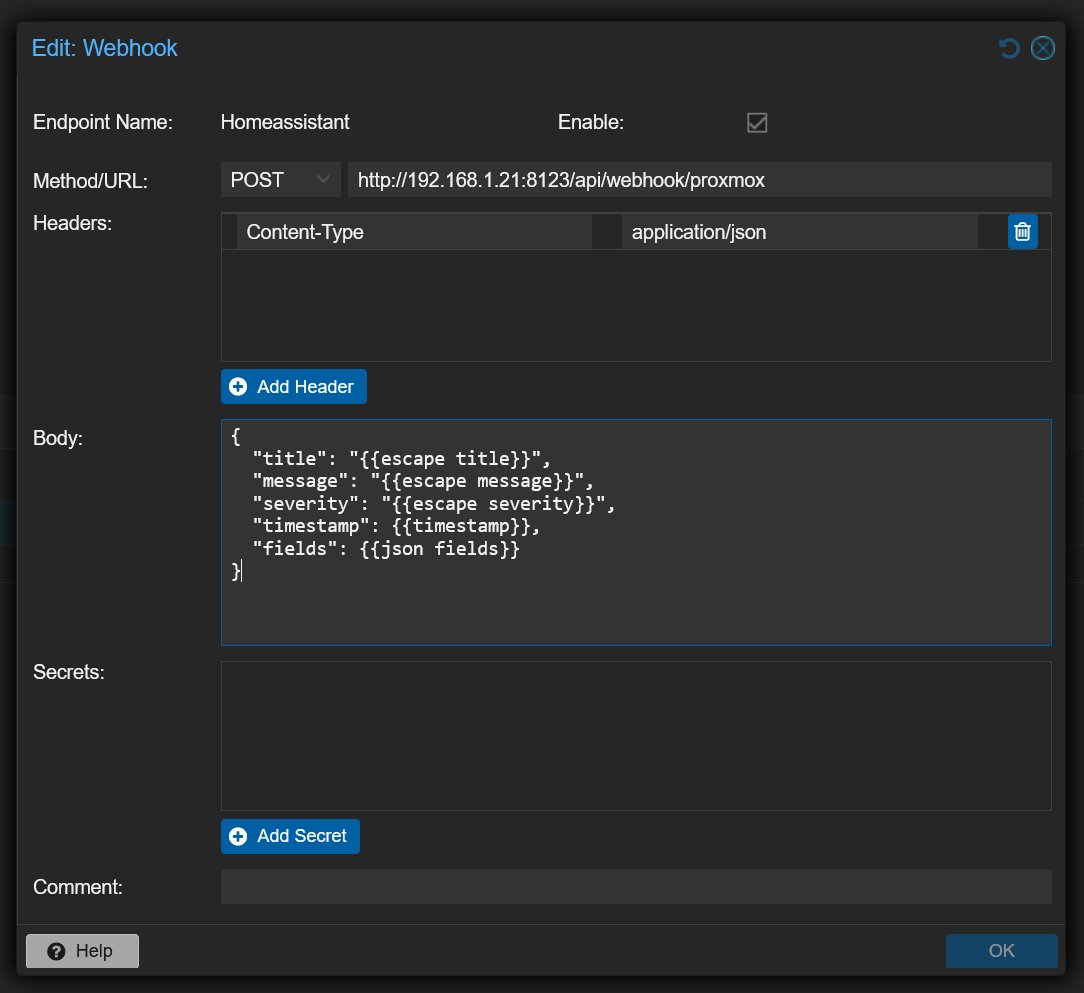
Task: Click the application/json header value field
Action: click(x=800, y=232)
